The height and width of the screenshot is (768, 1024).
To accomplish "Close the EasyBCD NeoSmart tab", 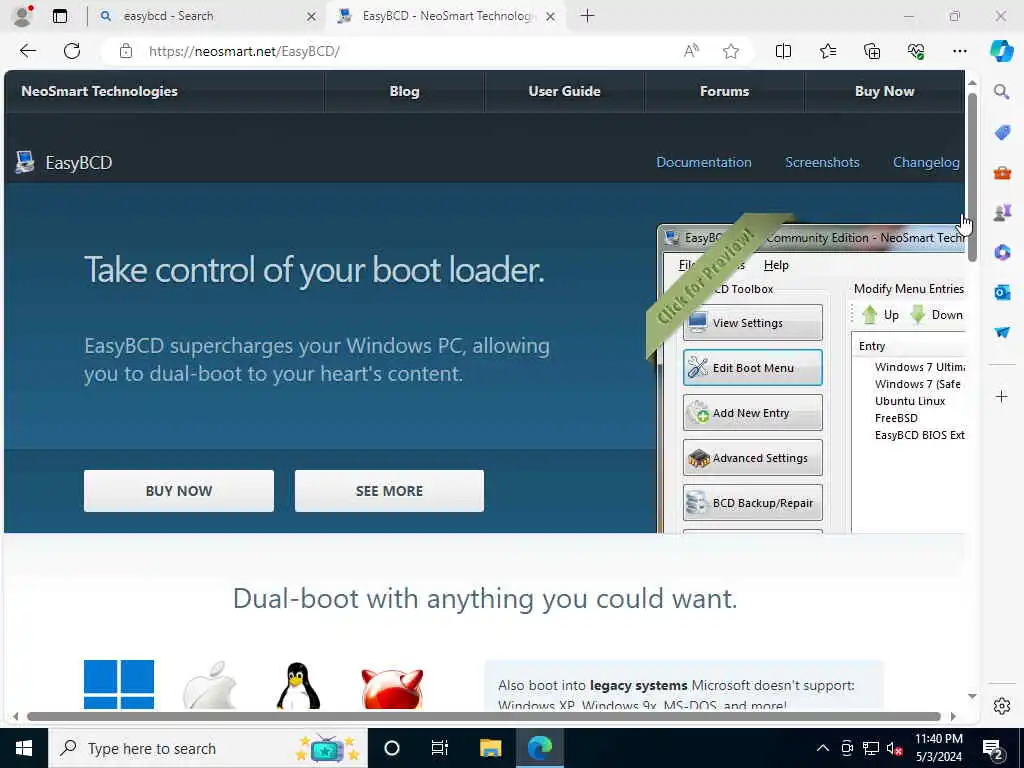I will [x=551, y=16].
